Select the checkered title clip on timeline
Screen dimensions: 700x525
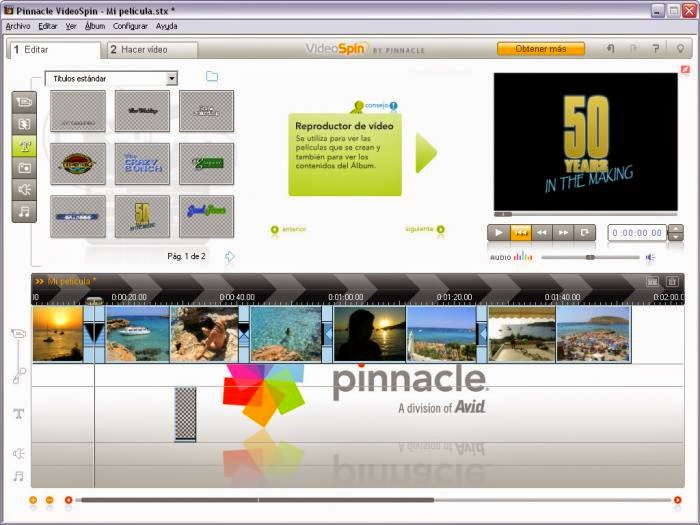185,414
